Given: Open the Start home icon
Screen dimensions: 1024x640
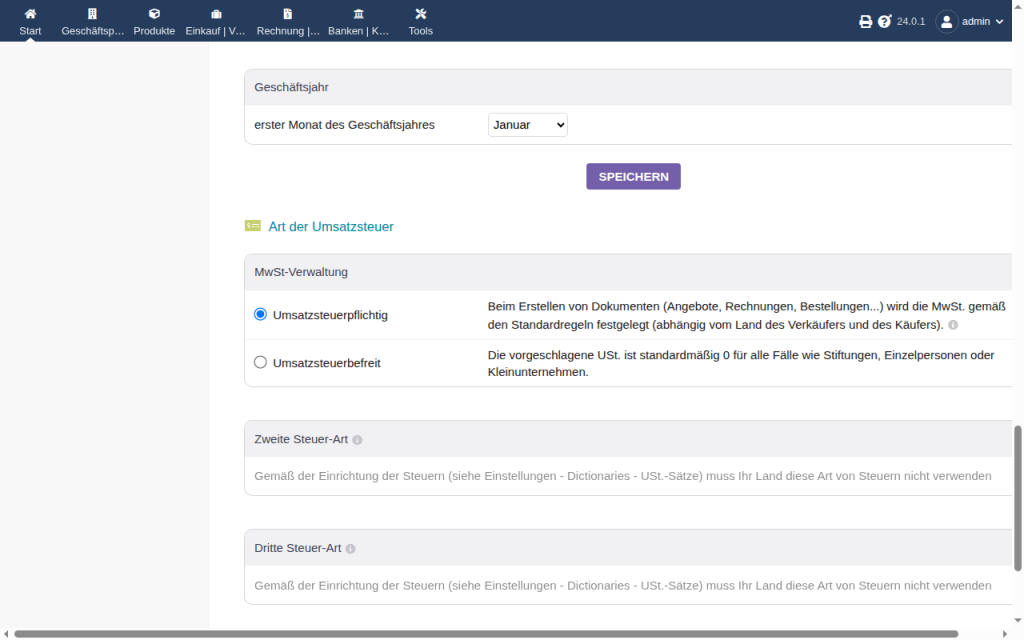Looking at the screenshot, I should click(30, 14).
